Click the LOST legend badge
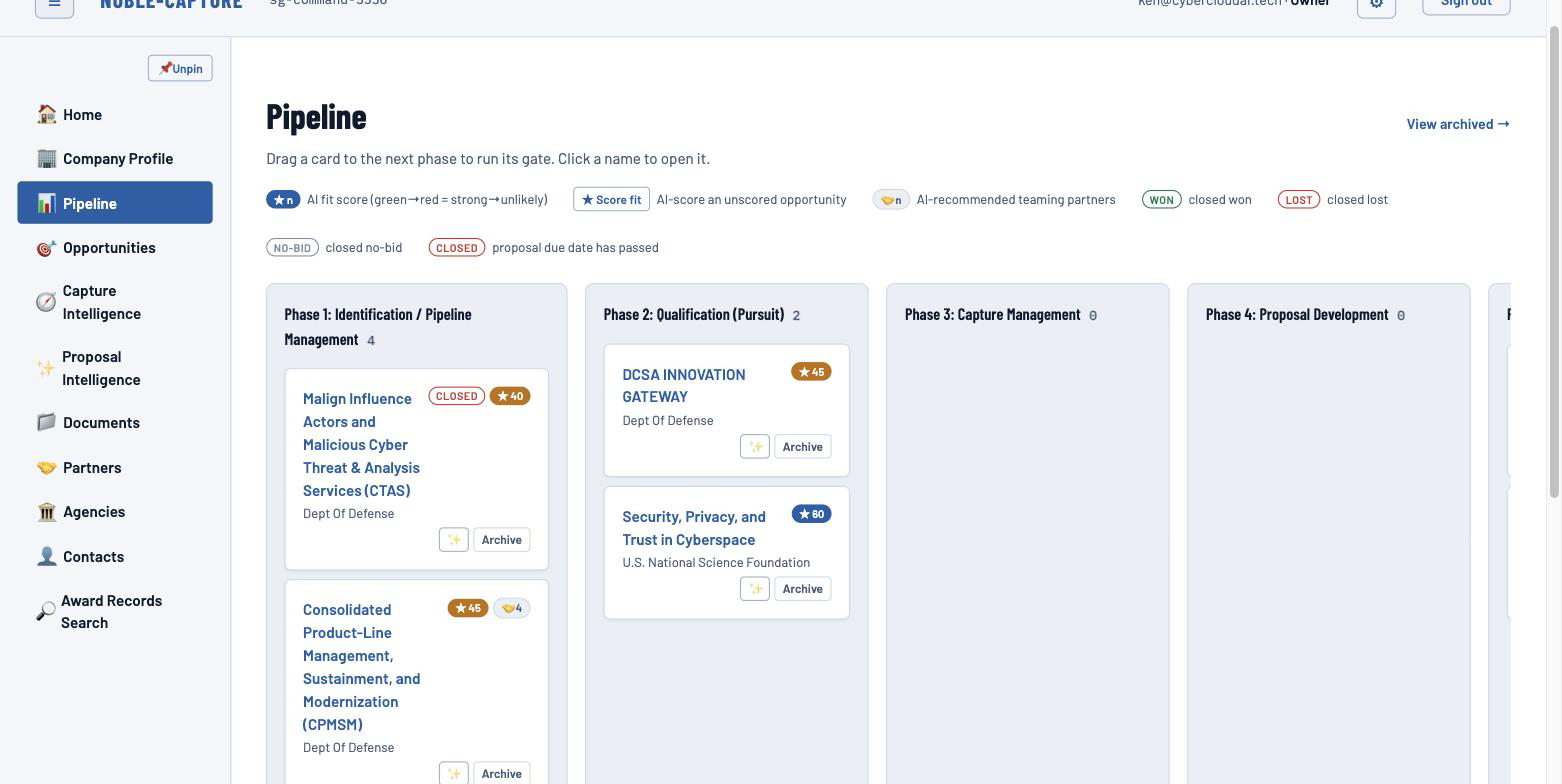 [1298, 199]
